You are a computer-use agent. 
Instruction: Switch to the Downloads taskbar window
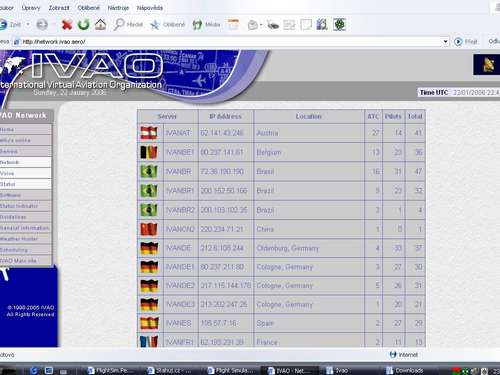(x=405, y=370)
